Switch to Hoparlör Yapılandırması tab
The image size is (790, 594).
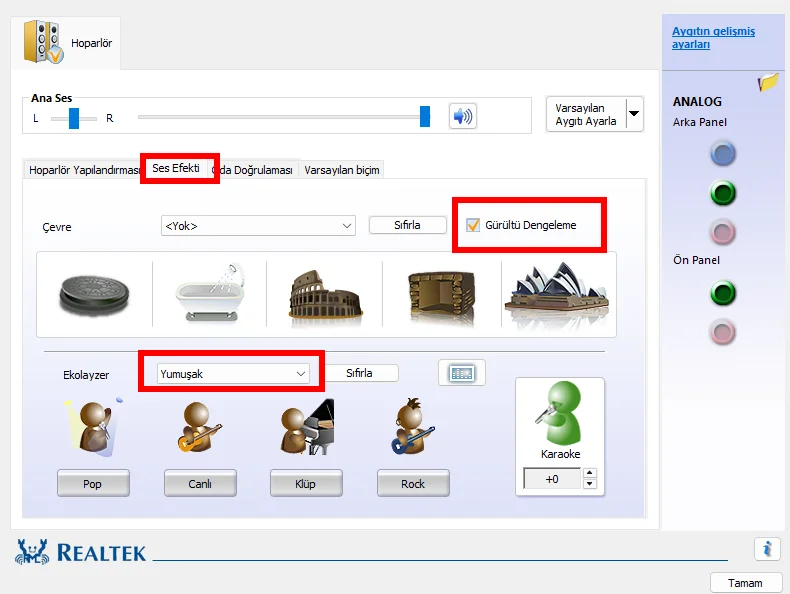(x=84, y=170)
